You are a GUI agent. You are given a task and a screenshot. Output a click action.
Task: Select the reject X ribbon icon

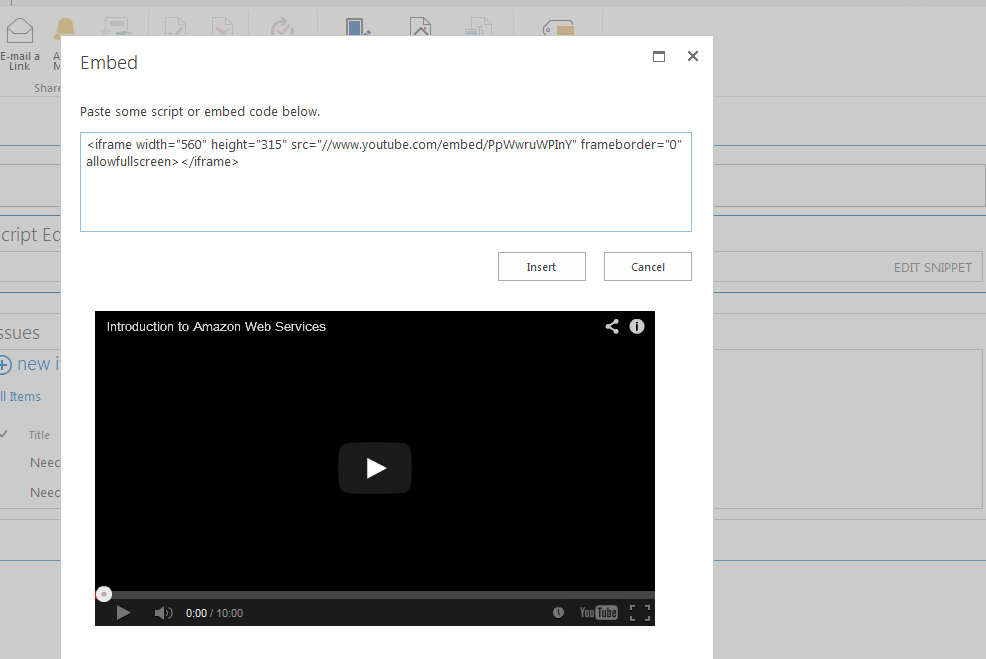224,27
